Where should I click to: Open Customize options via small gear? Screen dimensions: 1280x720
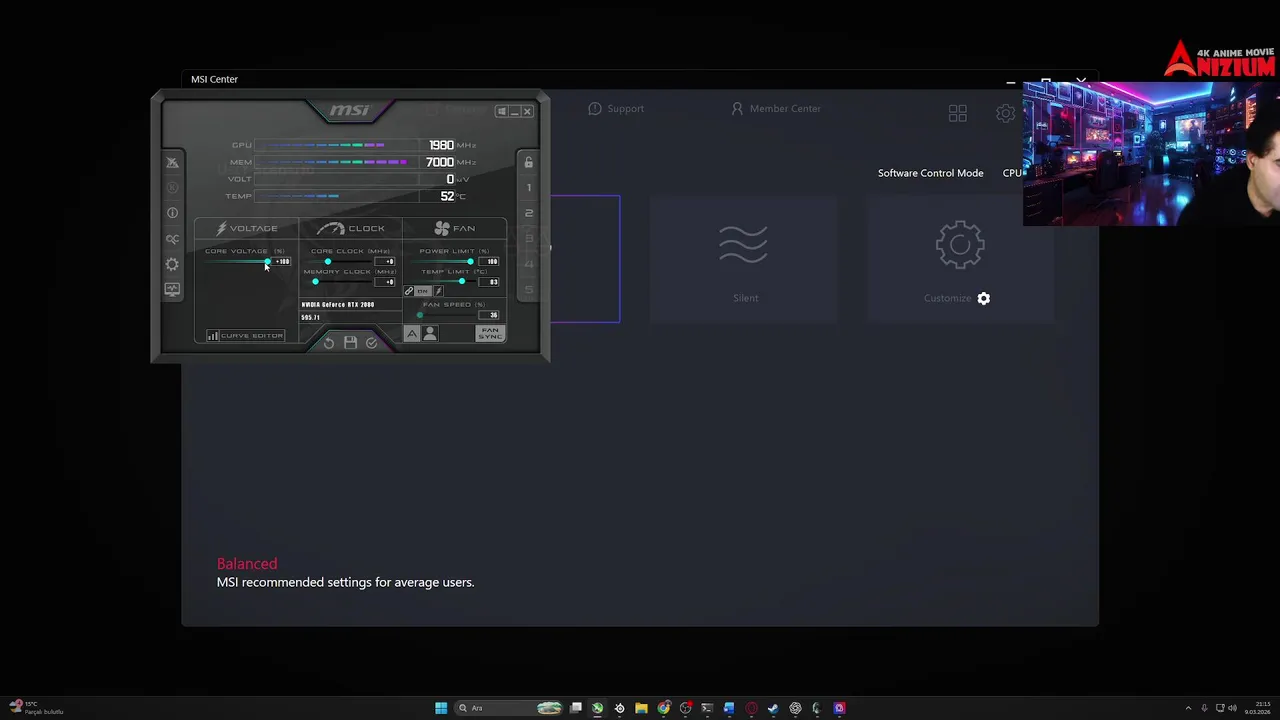(x=984, y=298)
